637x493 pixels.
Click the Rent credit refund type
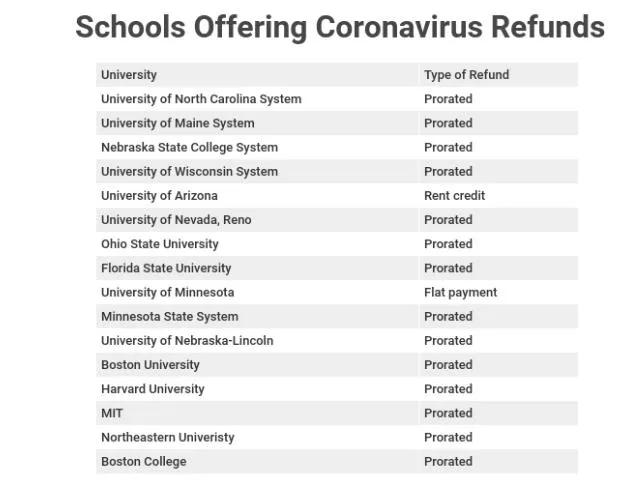point(454,196)
